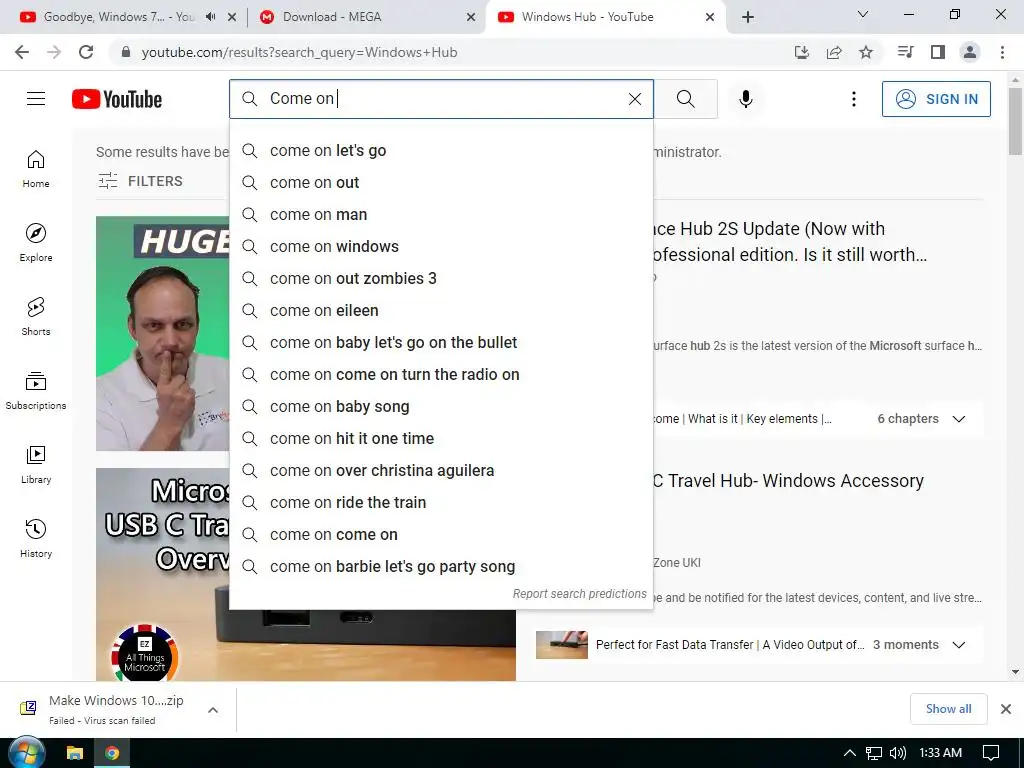Close the Windows Hub - YouTube tab
The height and width of the screenshot is (768, 1024).
pyautogui.click(x=710, y=17)
